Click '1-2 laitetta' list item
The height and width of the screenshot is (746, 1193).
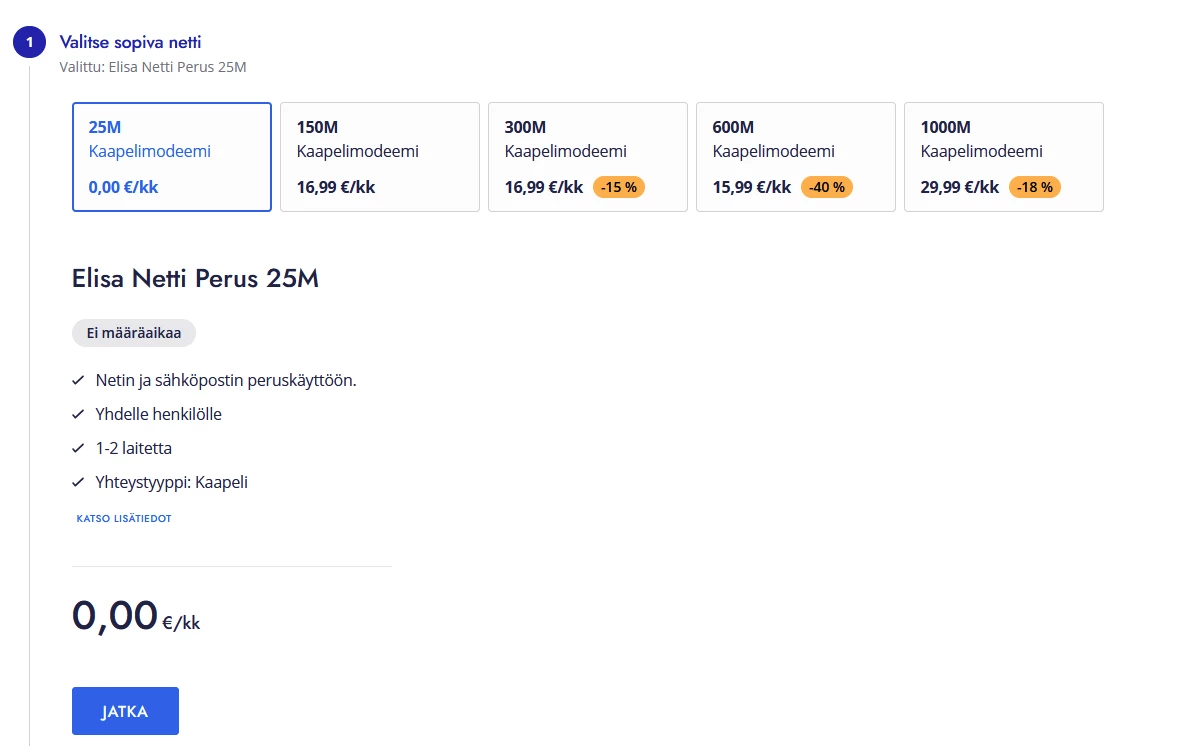134,448
